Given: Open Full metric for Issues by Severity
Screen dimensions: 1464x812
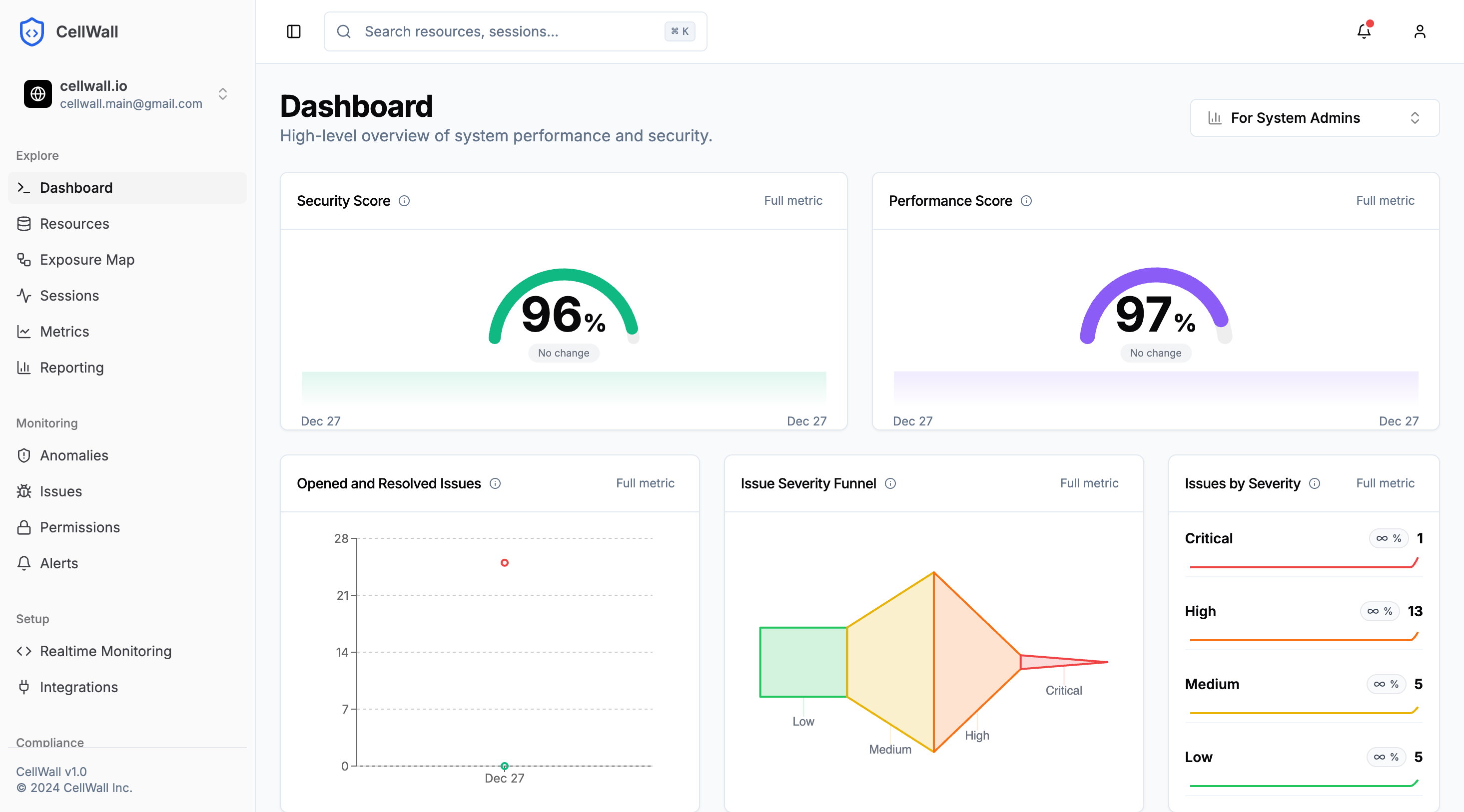Looking at the screenshot, I should point(1385,483).
